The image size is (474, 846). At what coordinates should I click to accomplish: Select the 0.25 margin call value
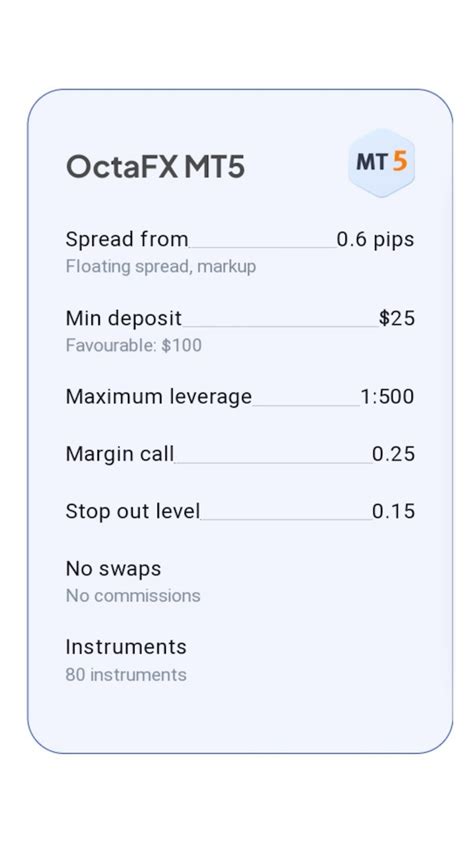tap(394, 454)
